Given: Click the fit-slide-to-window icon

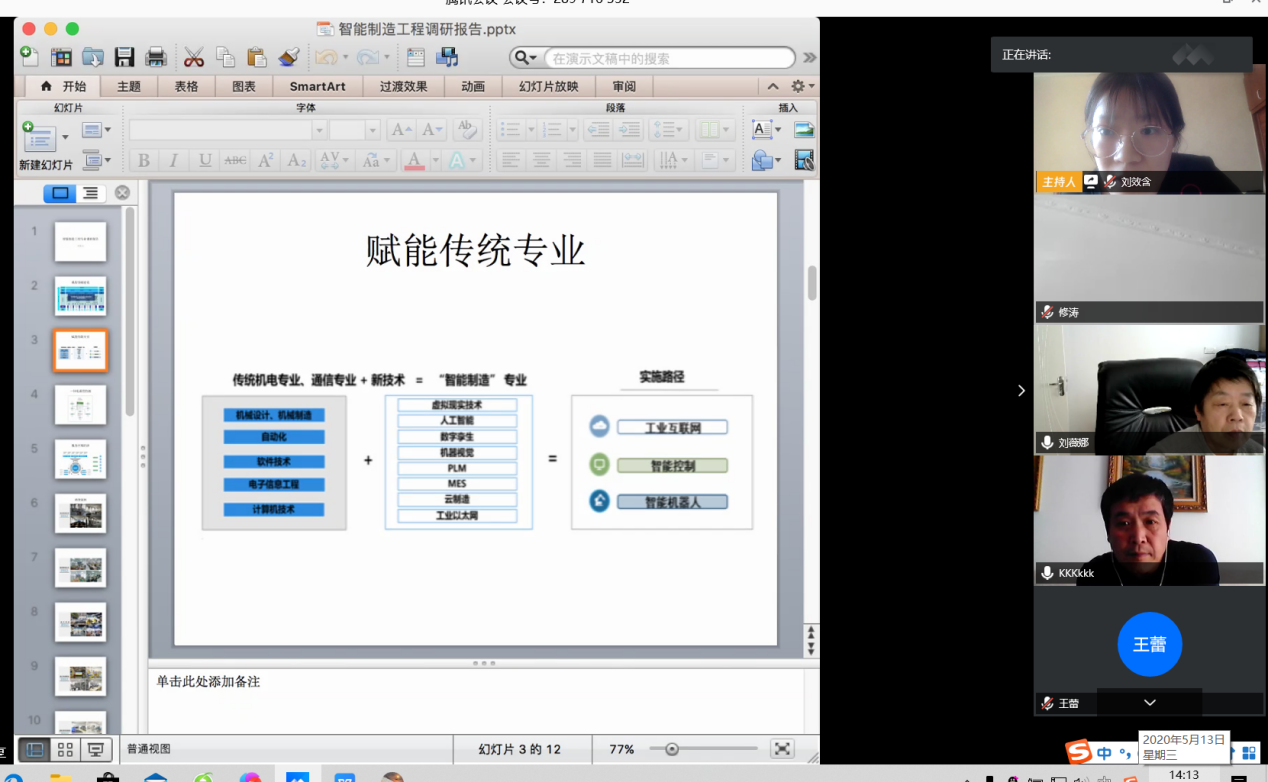Looking at the screenshot, I should 782,749.
